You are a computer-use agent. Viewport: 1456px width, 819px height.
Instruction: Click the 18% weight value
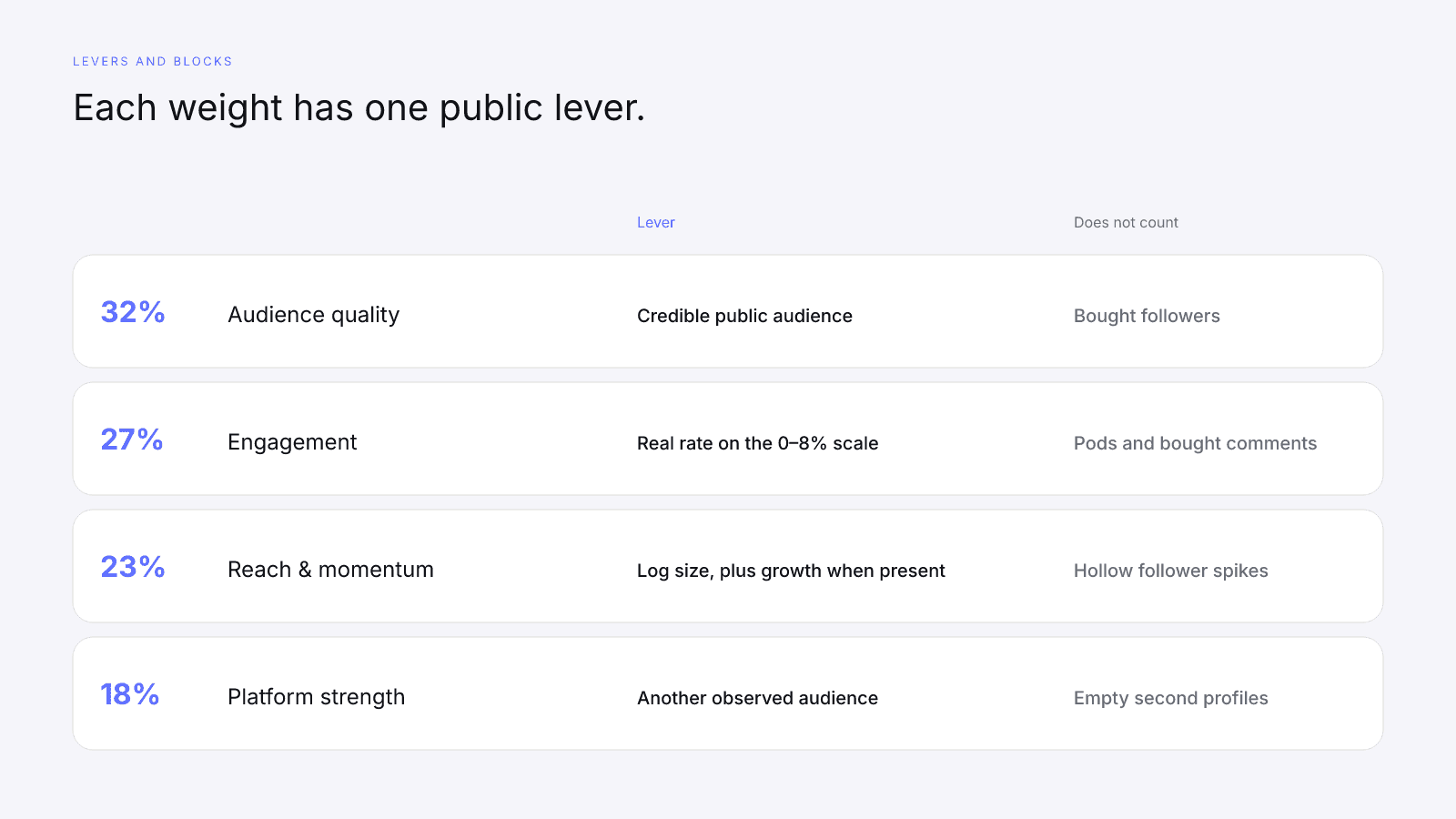point(130,694)
